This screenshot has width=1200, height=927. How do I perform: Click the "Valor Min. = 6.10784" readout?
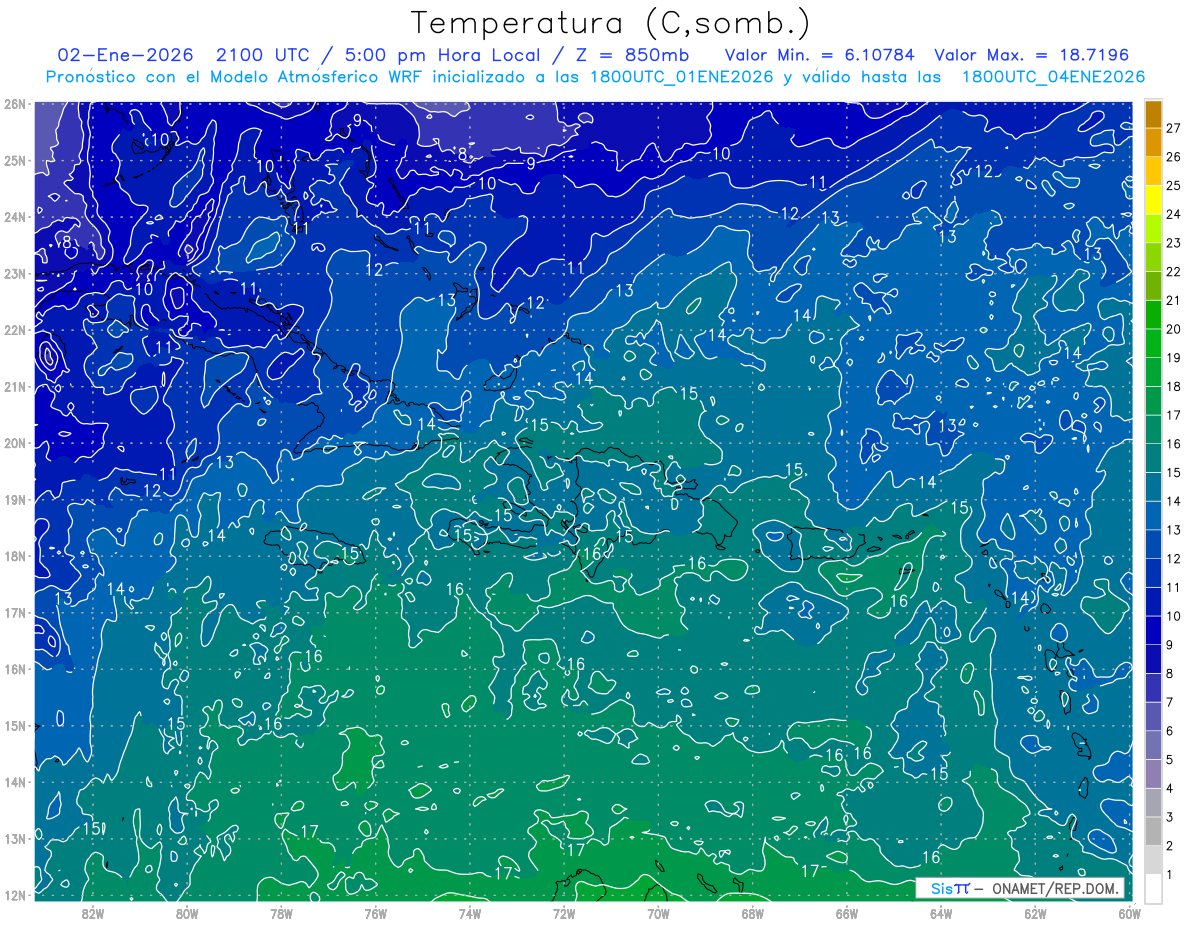coord(820,55)
